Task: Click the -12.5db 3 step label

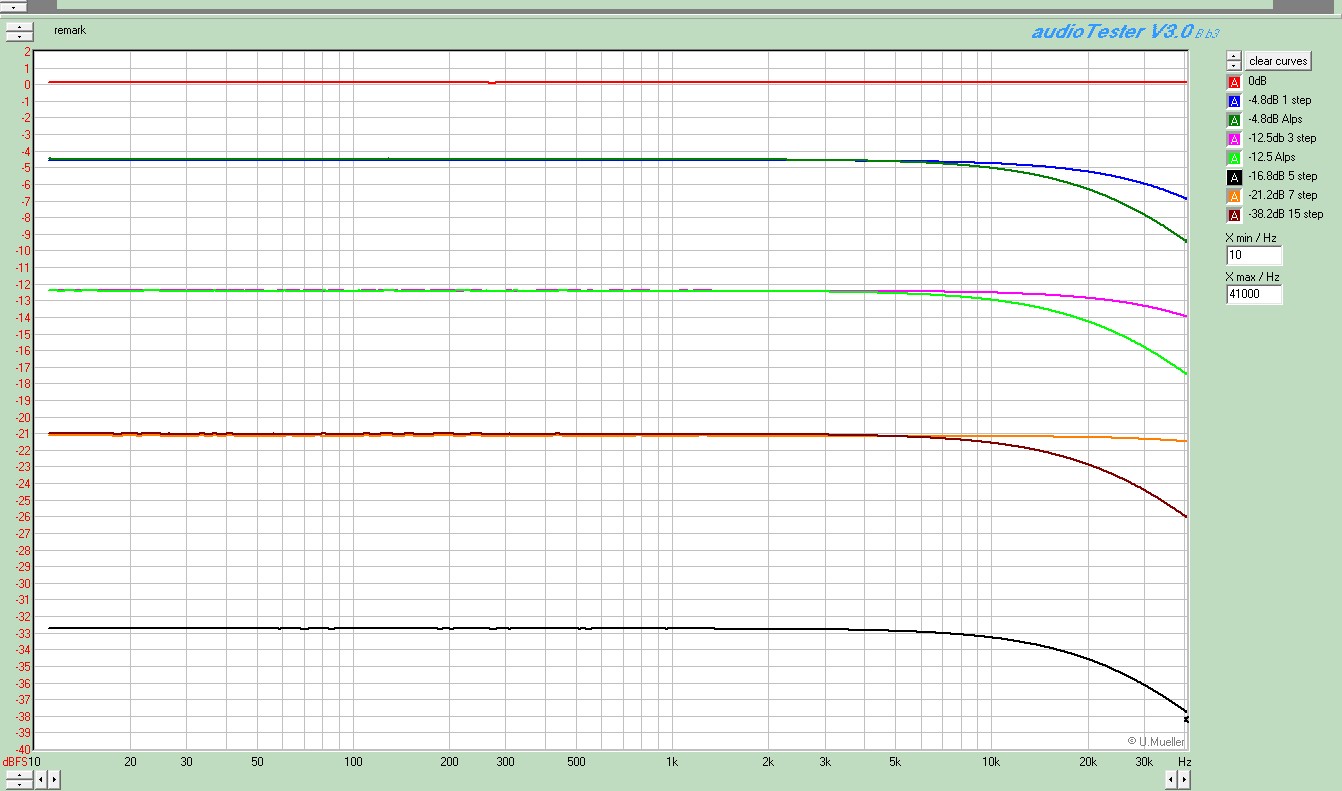Action: 1283,138
